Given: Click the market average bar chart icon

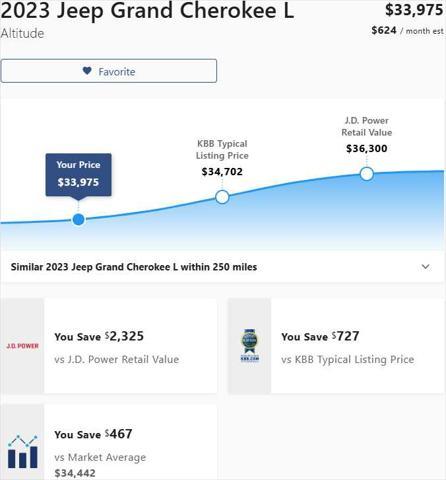Looking at the screenshot, I should click(23, 451).
